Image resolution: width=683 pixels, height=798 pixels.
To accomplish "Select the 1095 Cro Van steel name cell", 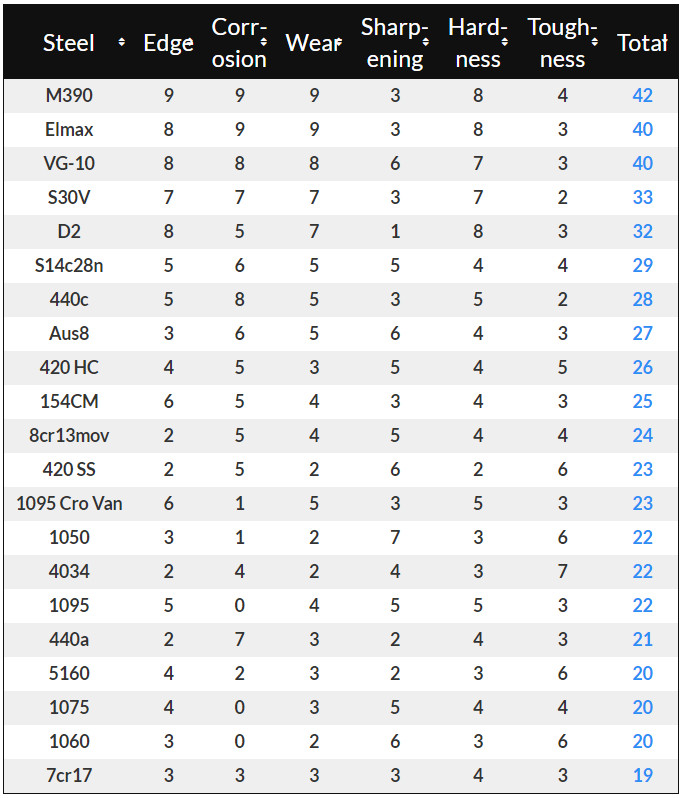I will point(69,503).
